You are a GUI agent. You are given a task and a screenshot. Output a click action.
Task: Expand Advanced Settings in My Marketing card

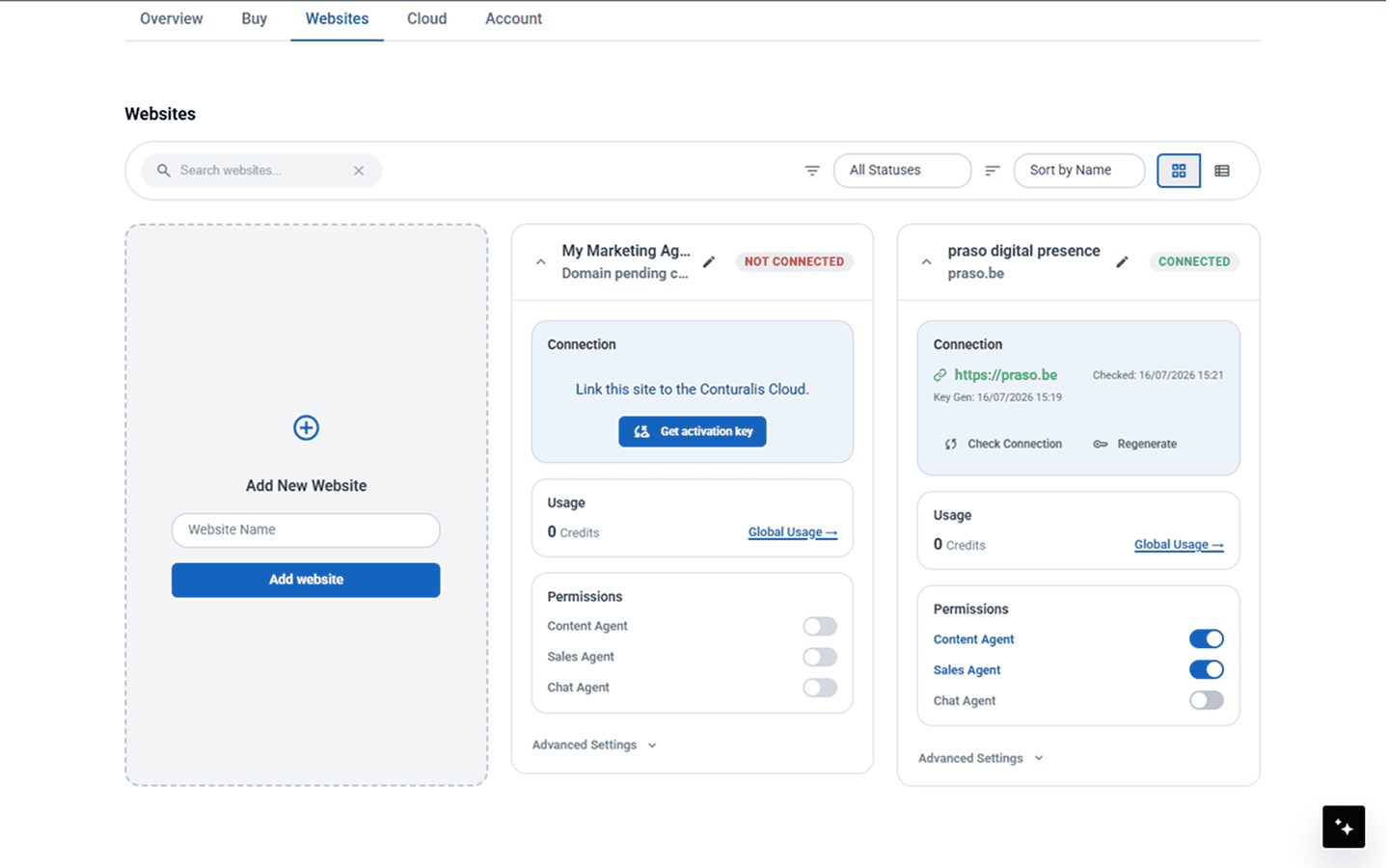(x=594, y=745)
